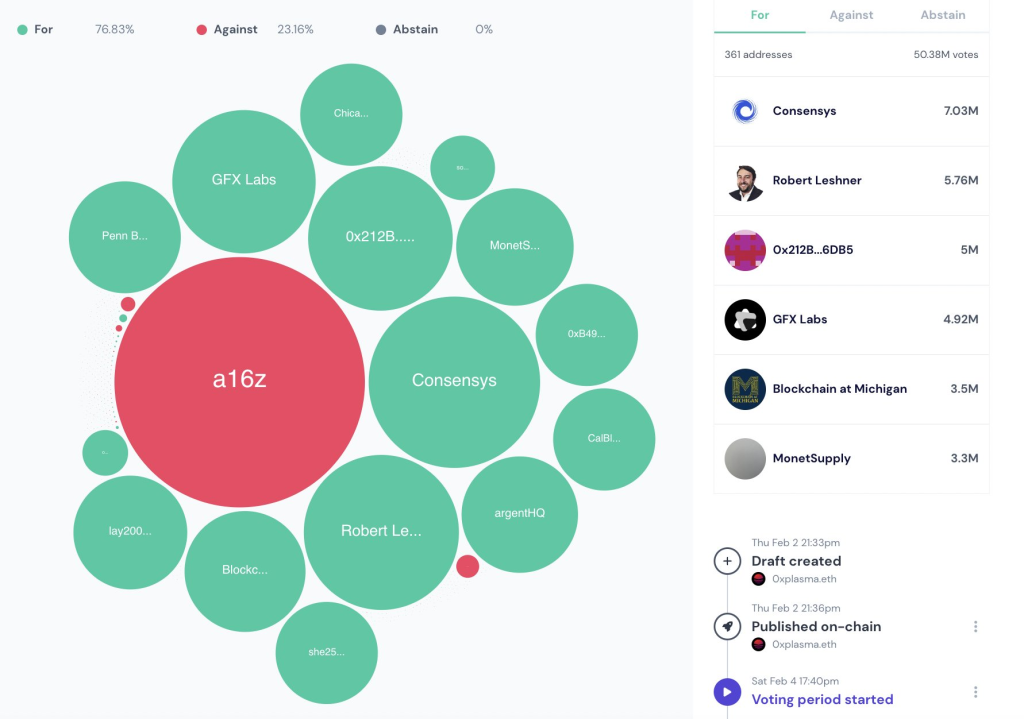The height and width of the screenshot is (719, 1024).
Task: Select the green Consensys bubble in chart
Action: click(x=455, y=382)
